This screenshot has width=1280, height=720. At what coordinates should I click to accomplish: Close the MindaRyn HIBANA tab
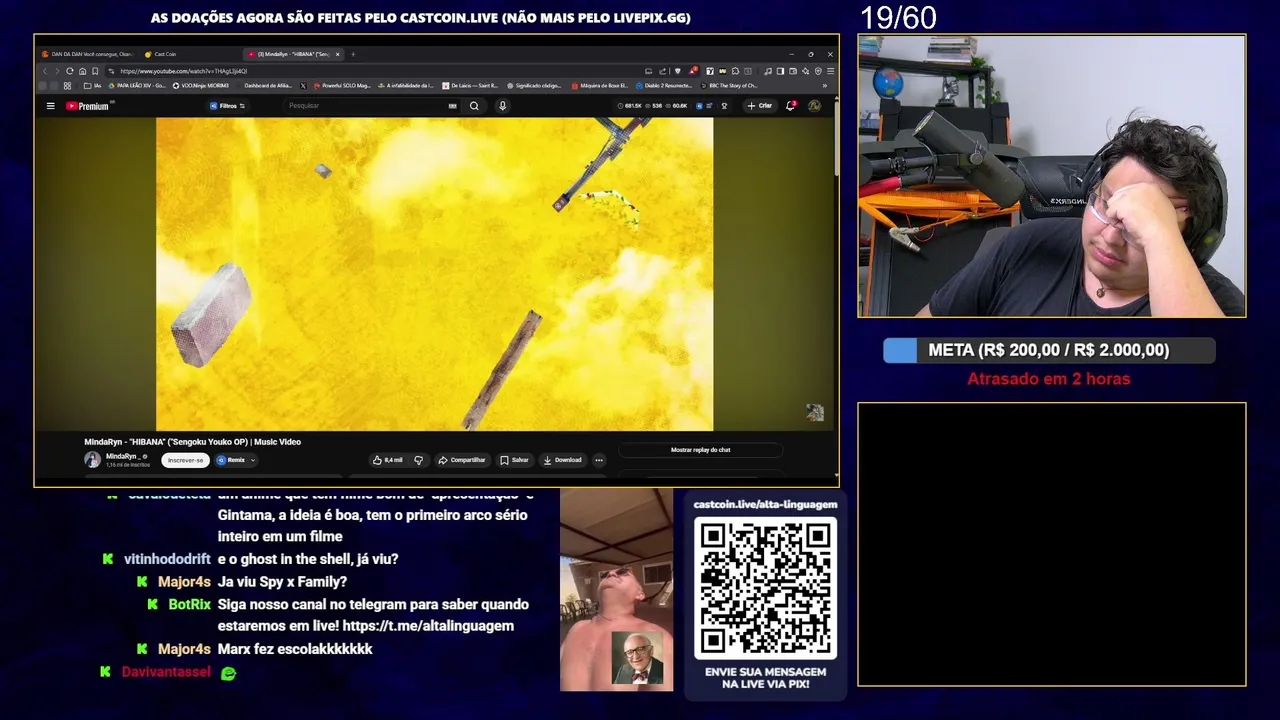click(x=338, y=54)
